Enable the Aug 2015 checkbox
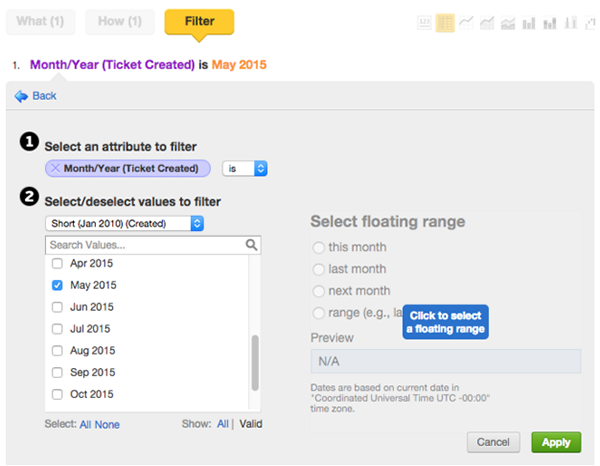Screen dimensions: 600x466 (57, 350)
